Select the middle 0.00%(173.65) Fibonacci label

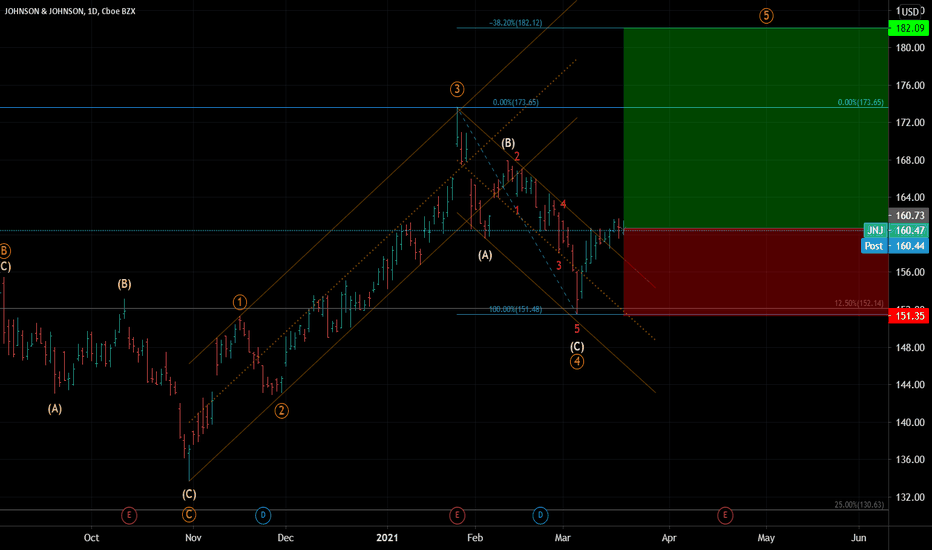point(515,102)
